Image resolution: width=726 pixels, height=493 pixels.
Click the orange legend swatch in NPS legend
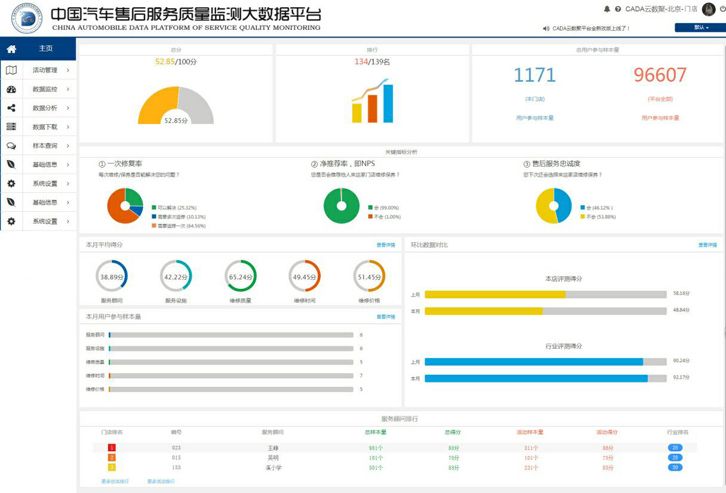370,217
